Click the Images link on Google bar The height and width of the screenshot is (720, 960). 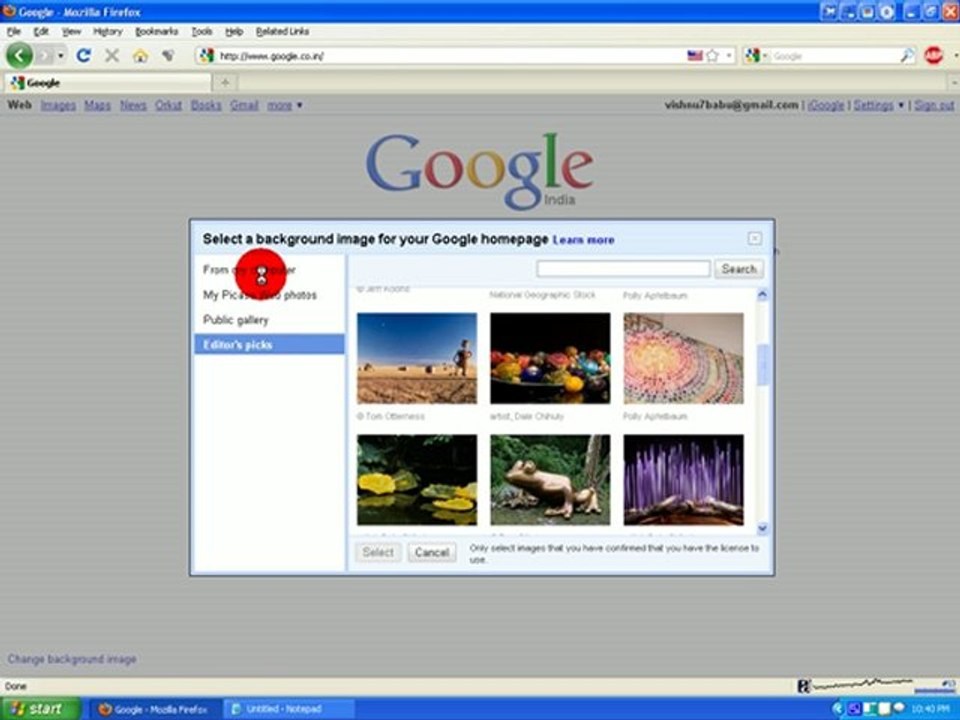58,105
